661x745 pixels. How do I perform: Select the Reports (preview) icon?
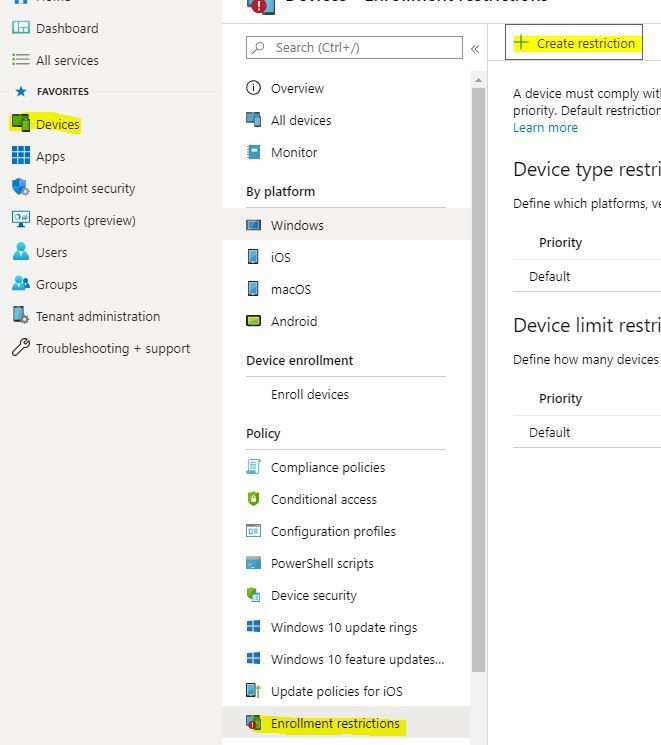[20, 220]
